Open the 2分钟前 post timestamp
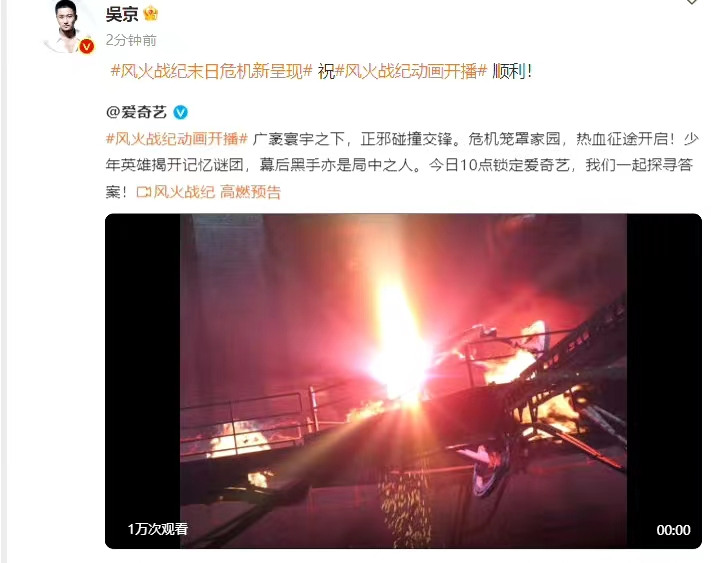 pyautogui.click(x=131, y=40)
